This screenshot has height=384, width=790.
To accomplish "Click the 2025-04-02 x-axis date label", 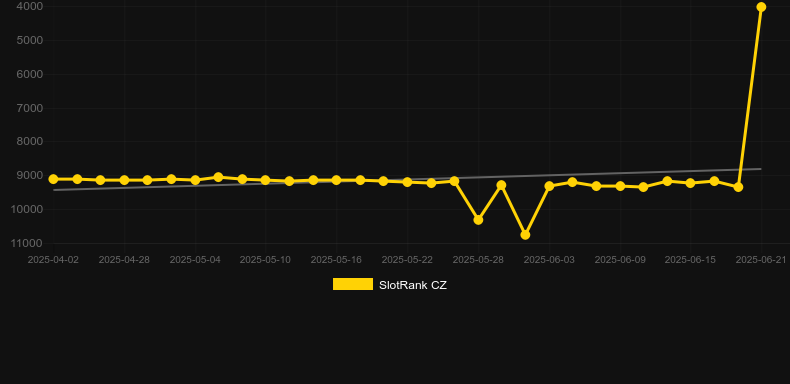I will pyautogui.click(x=53, y=260).
